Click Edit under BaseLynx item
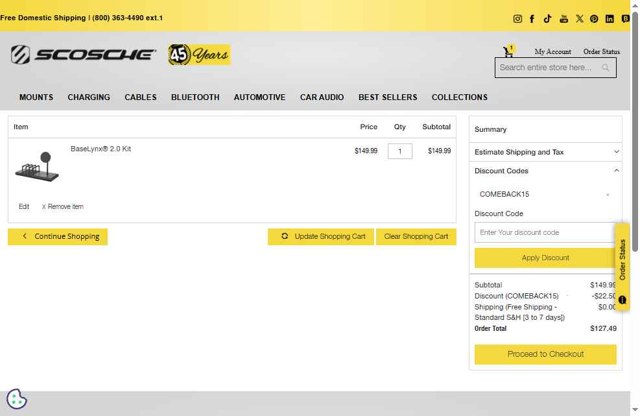640x416 pixels. coord(24,207)
